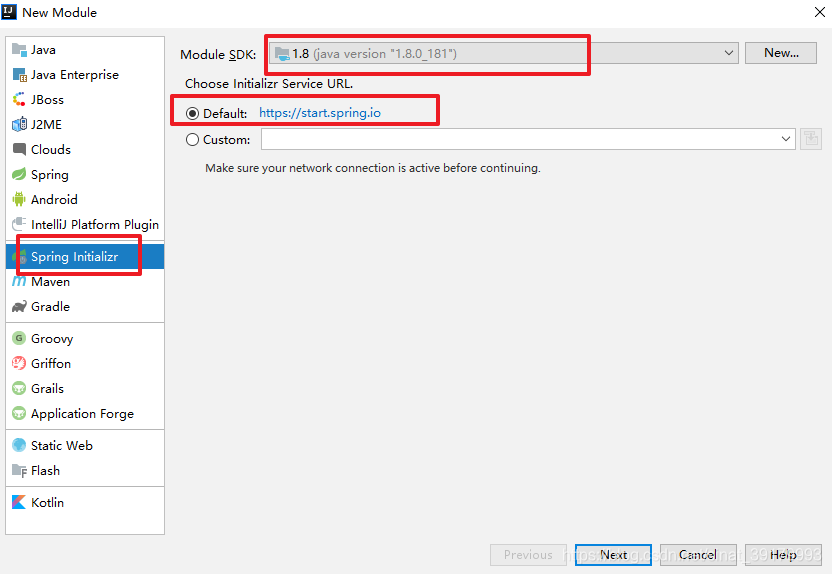Image resolution: width=832 pixels, height=574 pixels.
Task: Click the Android robot icon
Action: pyautogui.click(x=19, y=199)
